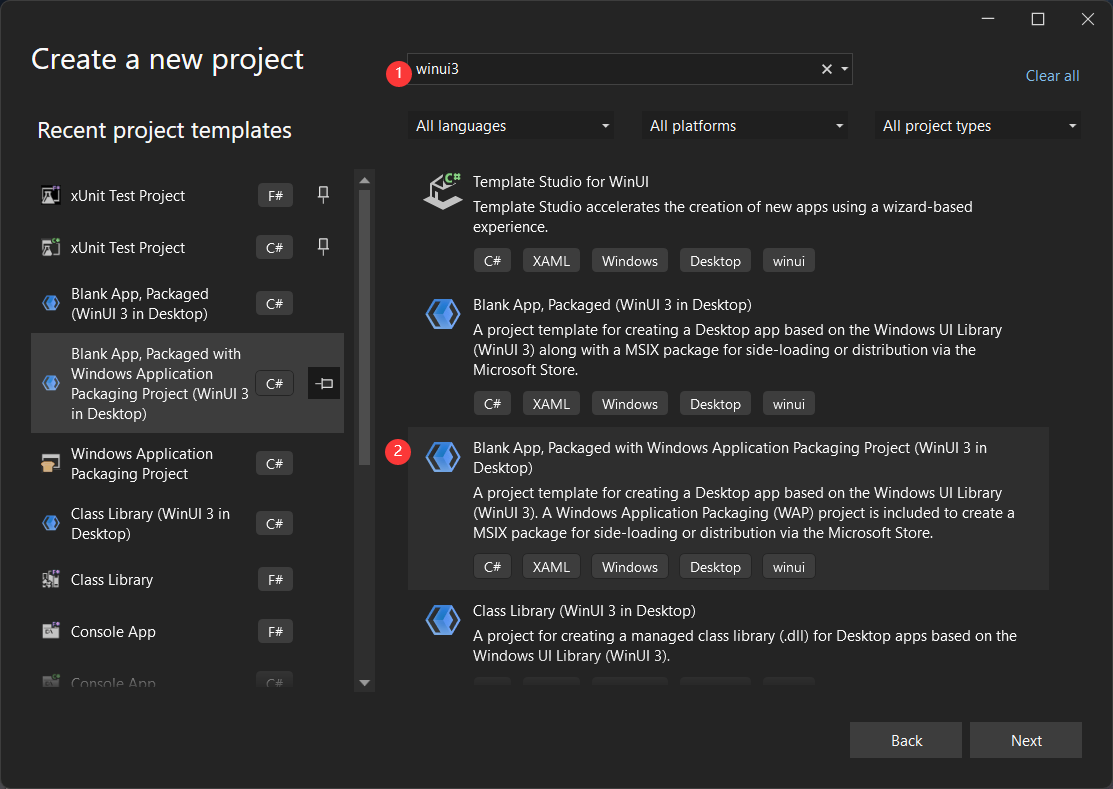Open the search history dropdown arrow
The image size is (1113, 789).
coord(845,69)
